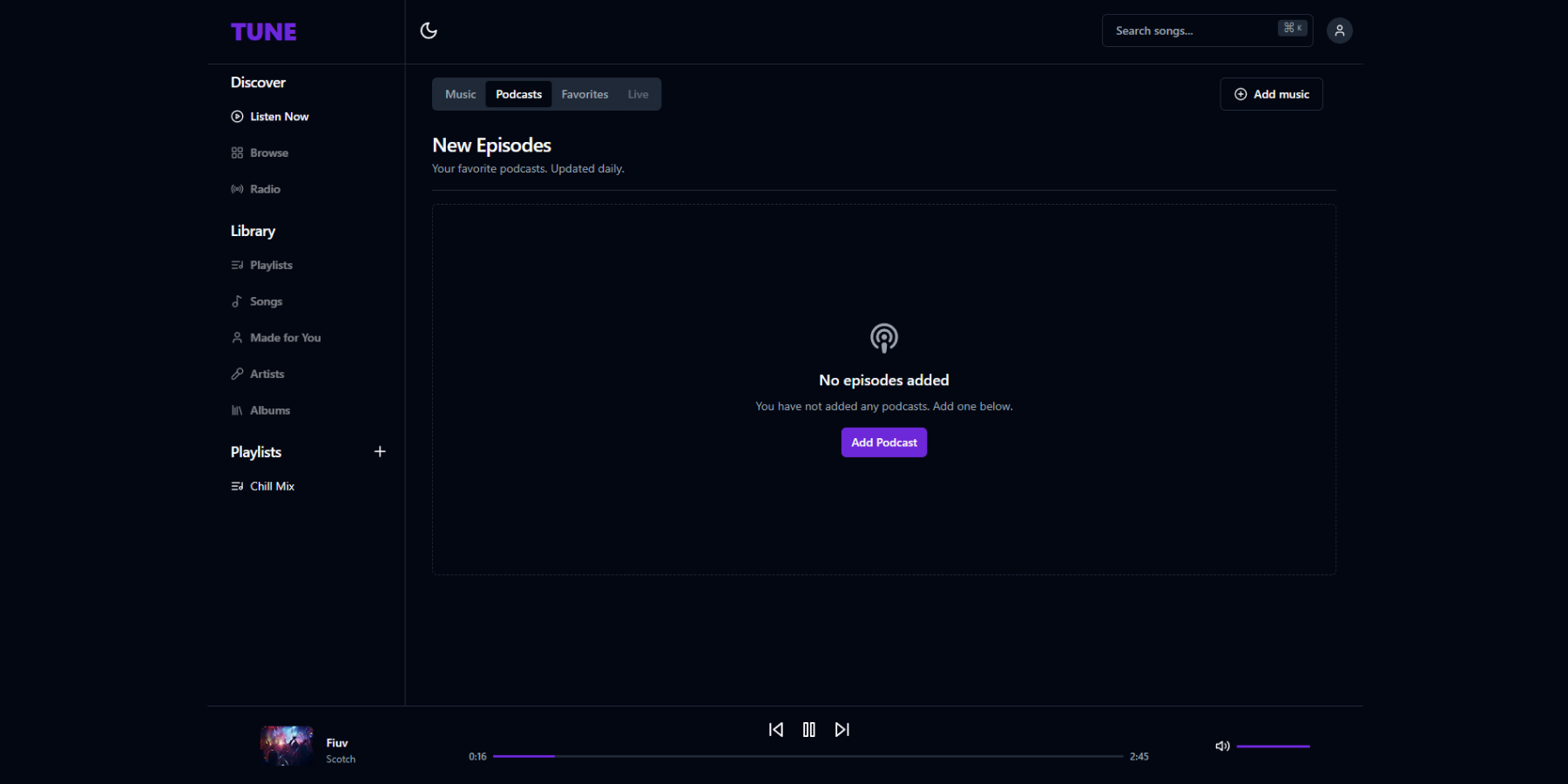Open Artists in the Library
The width and height of the screenshot is (1568, 784).
[267, 375]
